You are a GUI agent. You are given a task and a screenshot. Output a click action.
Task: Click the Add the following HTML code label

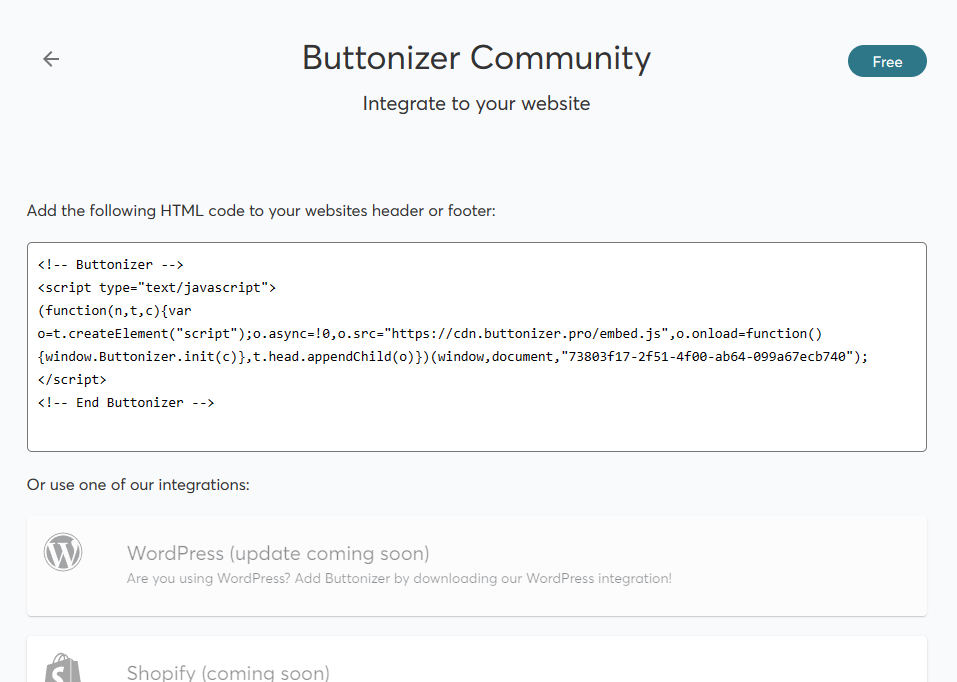pos(261,211)
